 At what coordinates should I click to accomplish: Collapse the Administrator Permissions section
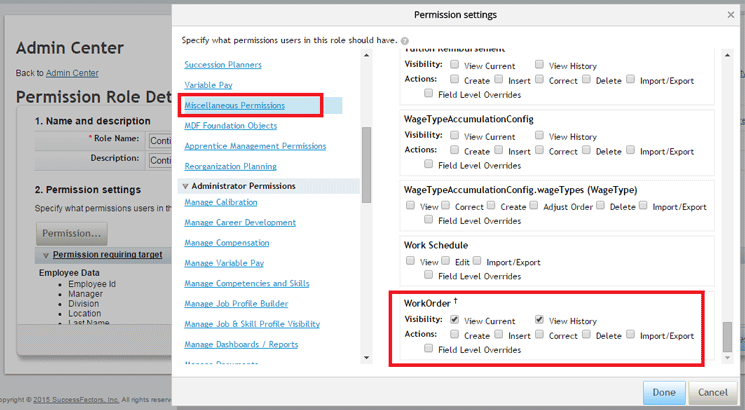click(185, 186)
